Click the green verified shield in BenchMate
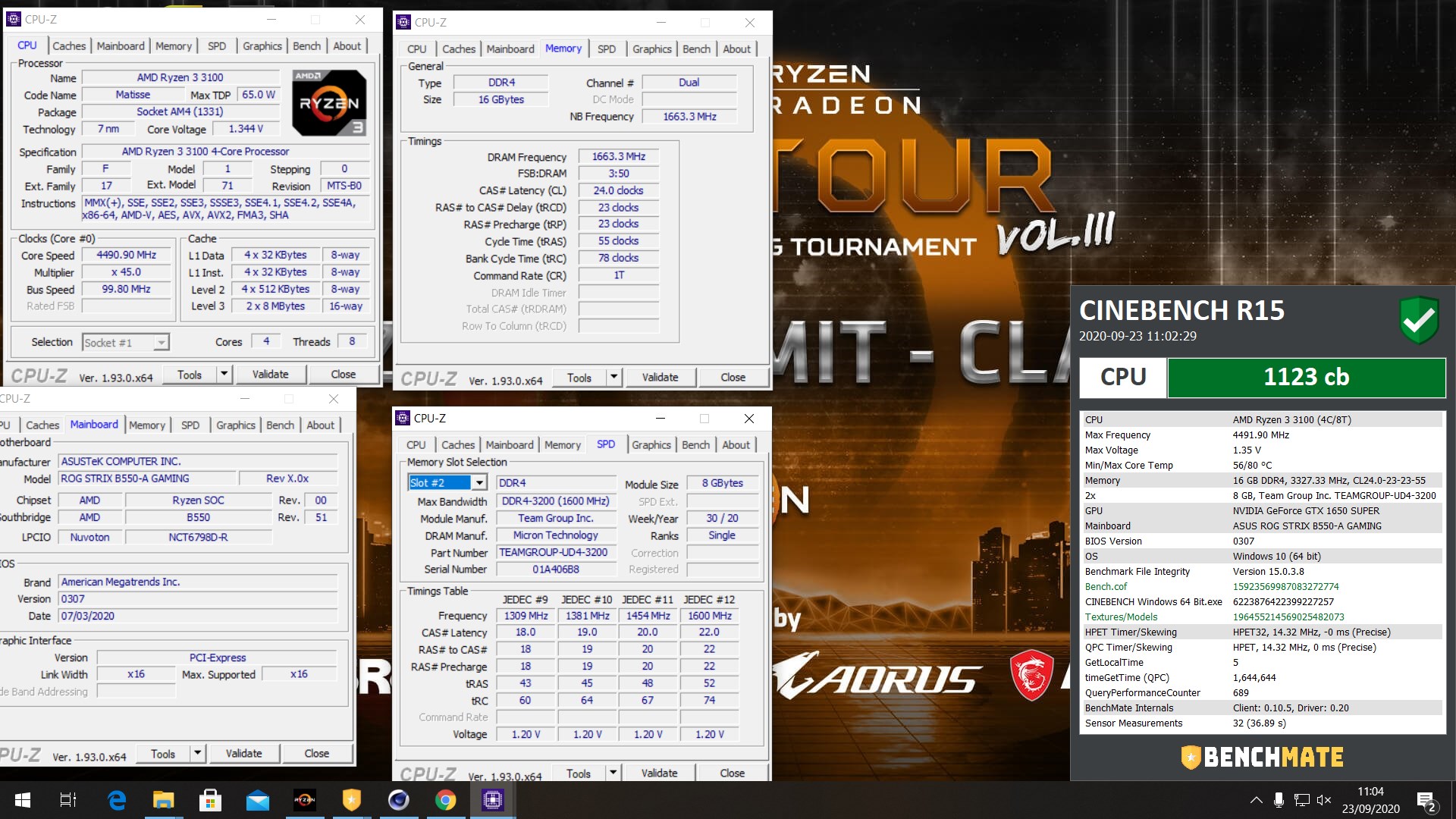Viewport: 1456px width, 819px height. 1419,320
